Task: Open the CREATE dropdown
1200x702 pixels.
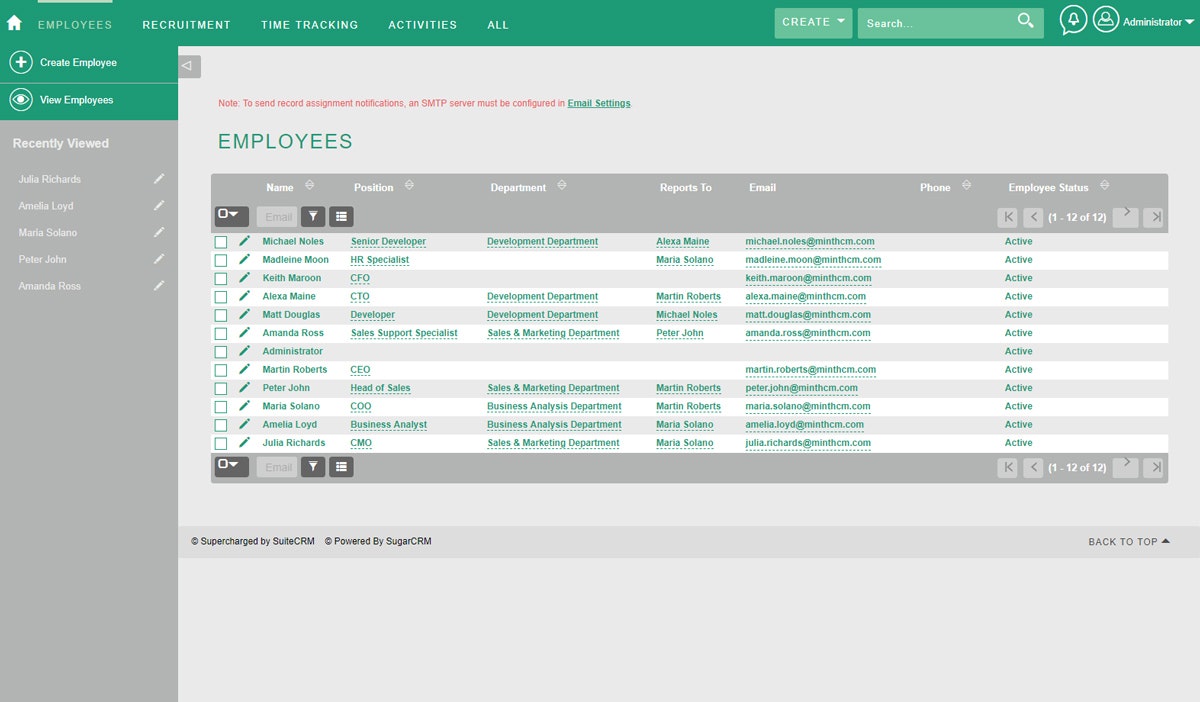Action: tap(813, 22)
